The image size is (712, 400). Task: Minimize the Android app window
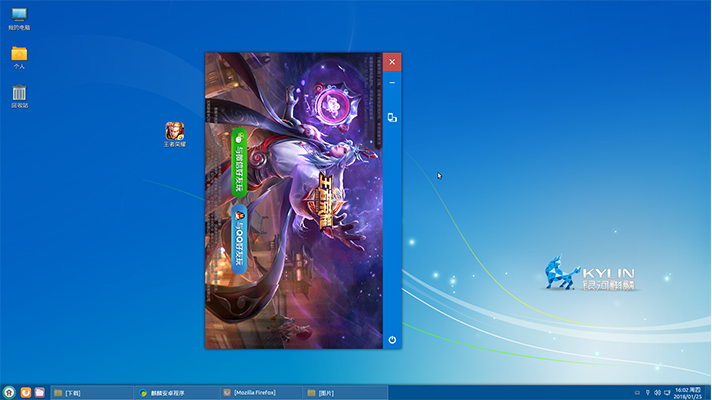pos(392,83)
